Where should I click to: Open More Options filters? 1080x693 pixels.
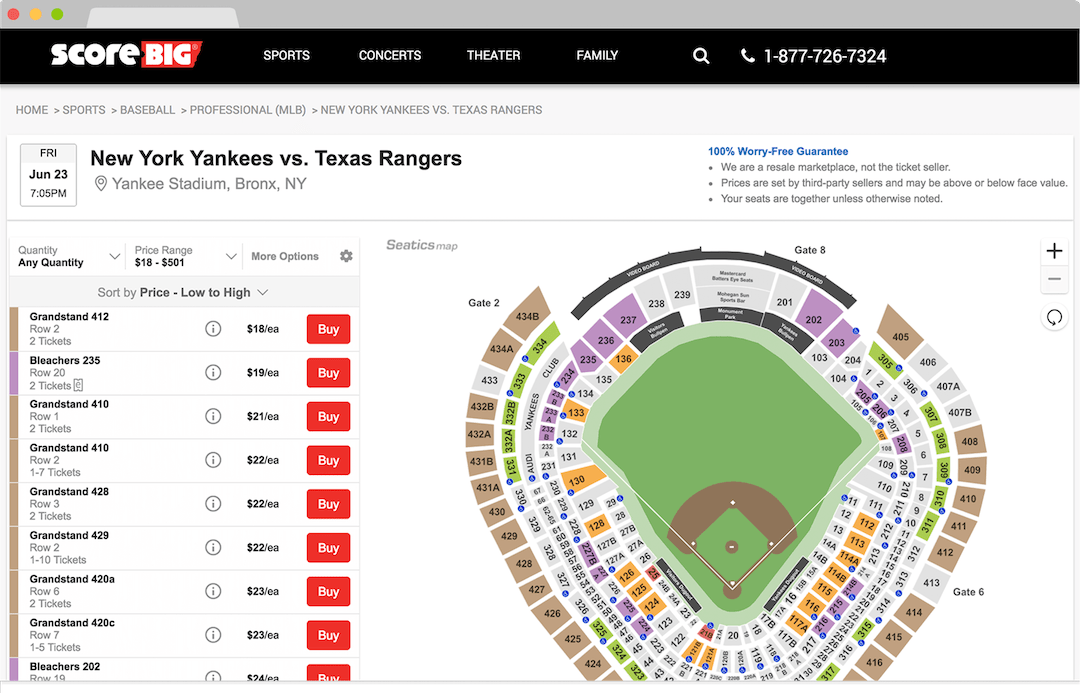click(x=285, y=257)
